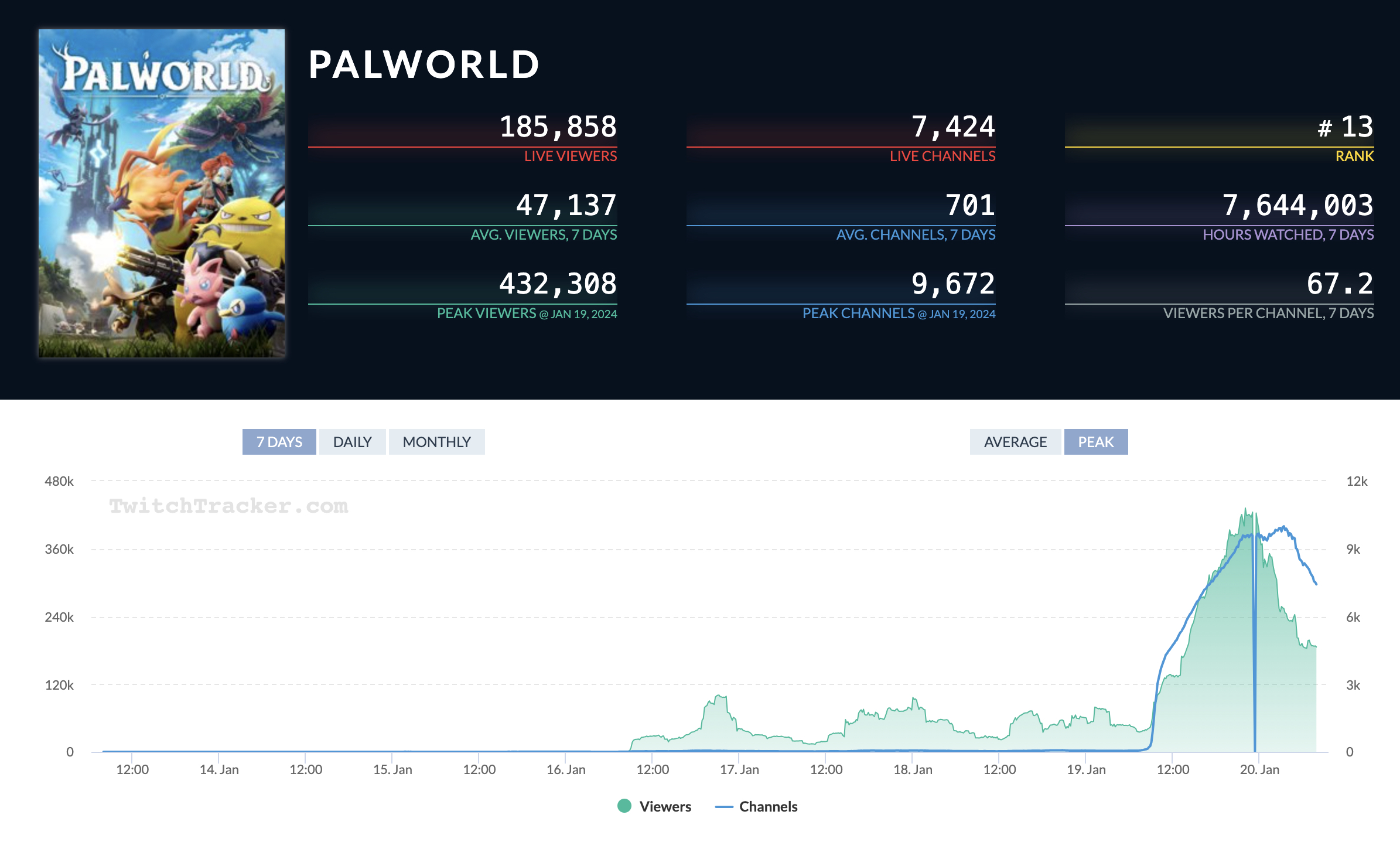Click the blue Channels legend line
This screenshot has height=852, width=1400.
click(x=724, y=807)
